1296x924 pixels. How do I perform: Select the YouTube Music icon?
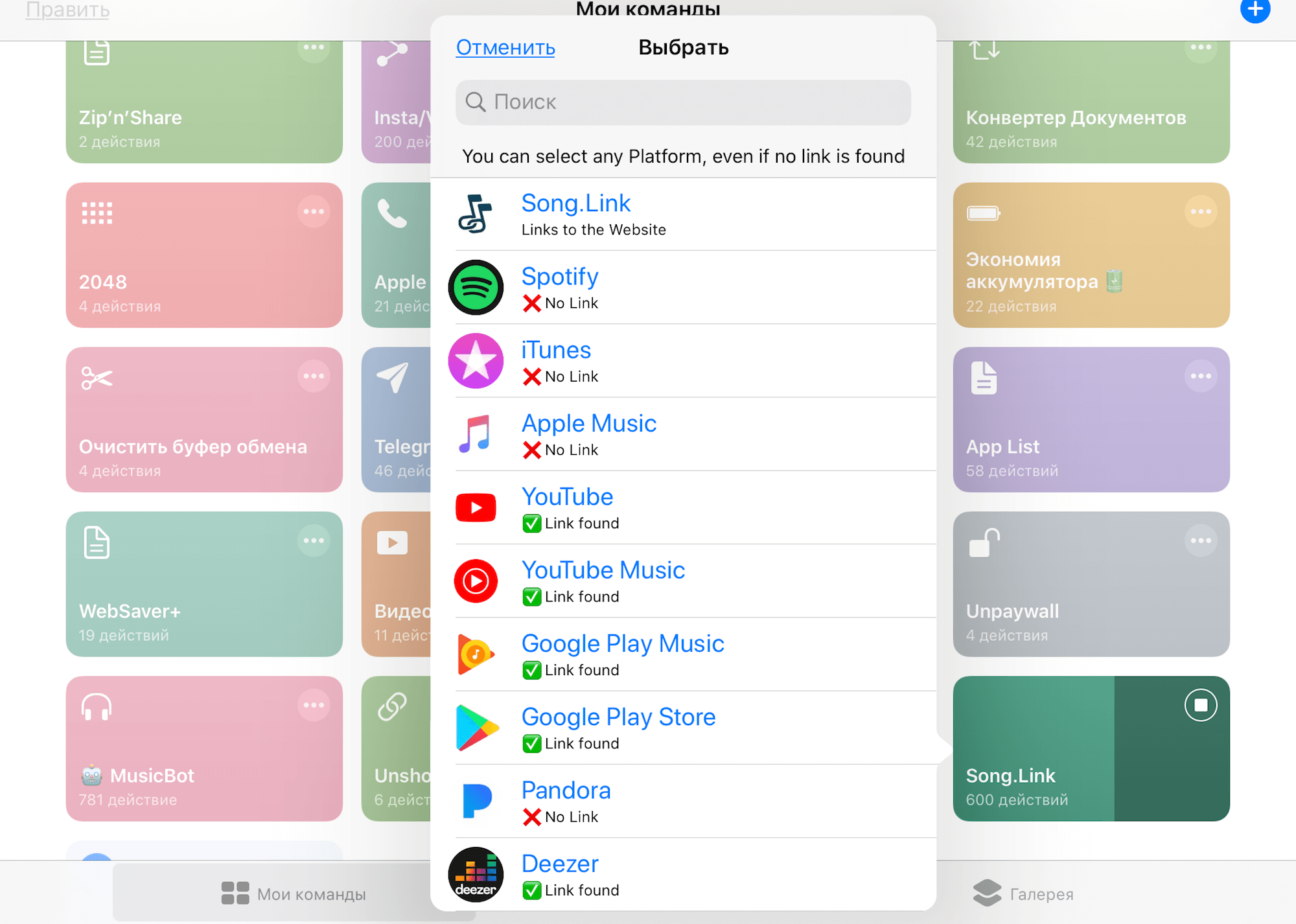click(476, 580)
